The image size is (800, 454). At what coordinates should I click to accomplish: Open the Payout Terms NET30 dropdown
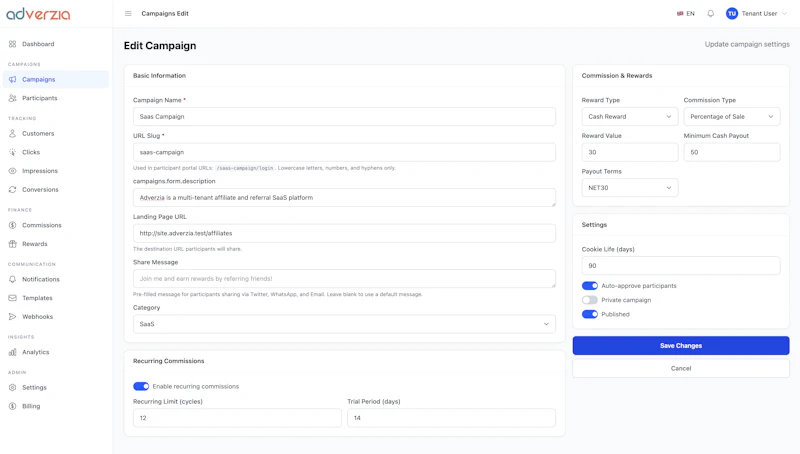coord(630,188)
